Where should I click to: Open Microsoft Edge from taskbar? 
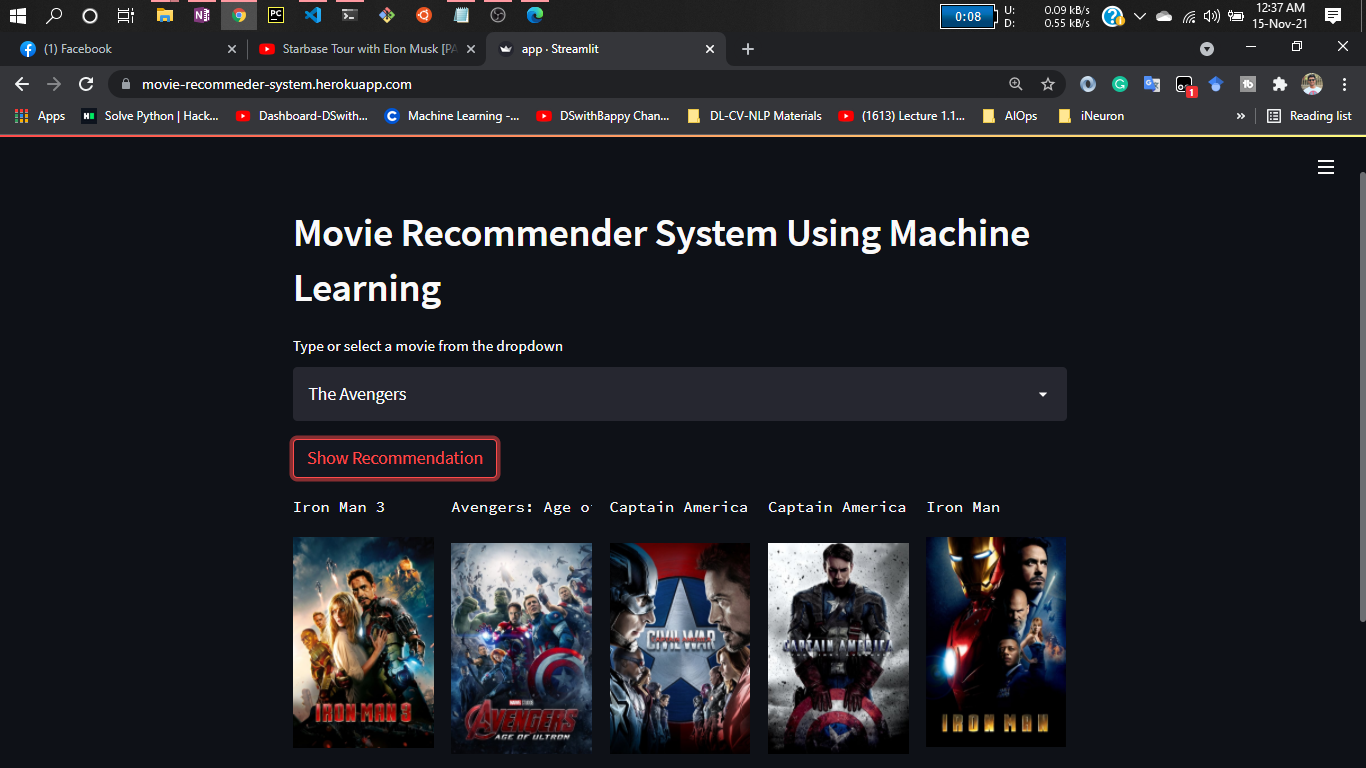535,15
